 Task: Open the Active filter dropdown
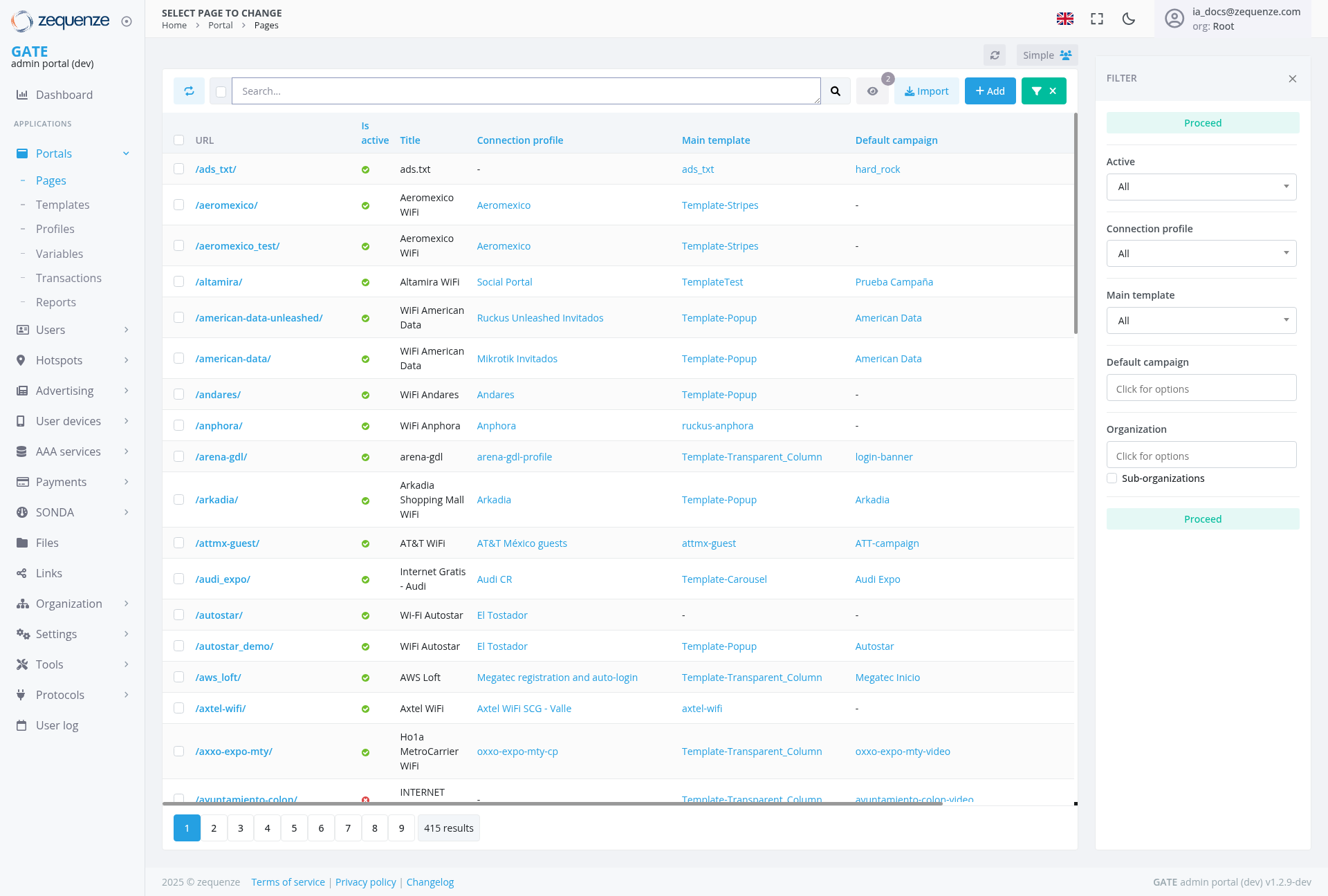click(1201, 187)
